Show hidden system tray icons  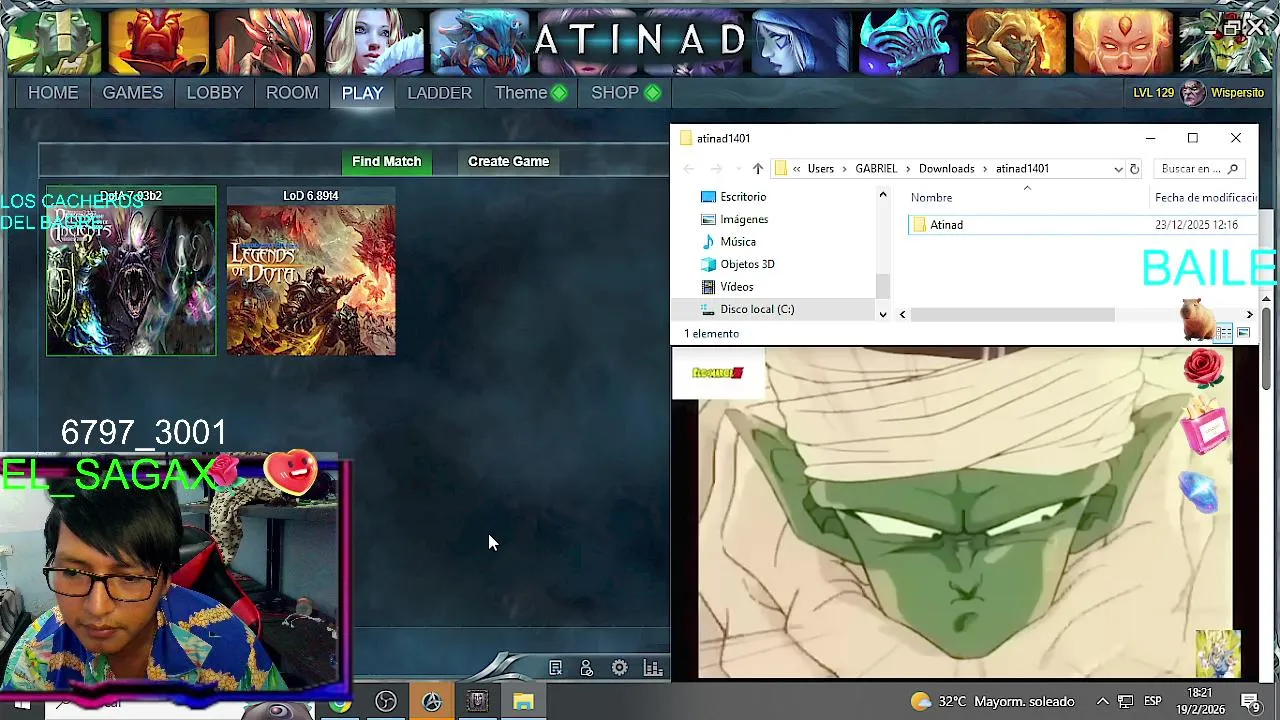tap(1102, 702)
